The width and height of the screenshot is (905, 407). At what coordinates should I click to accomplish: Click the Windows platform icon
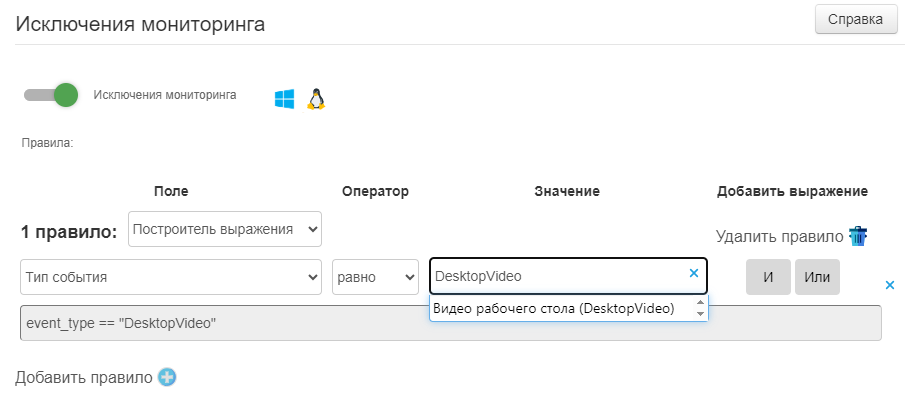285,98
